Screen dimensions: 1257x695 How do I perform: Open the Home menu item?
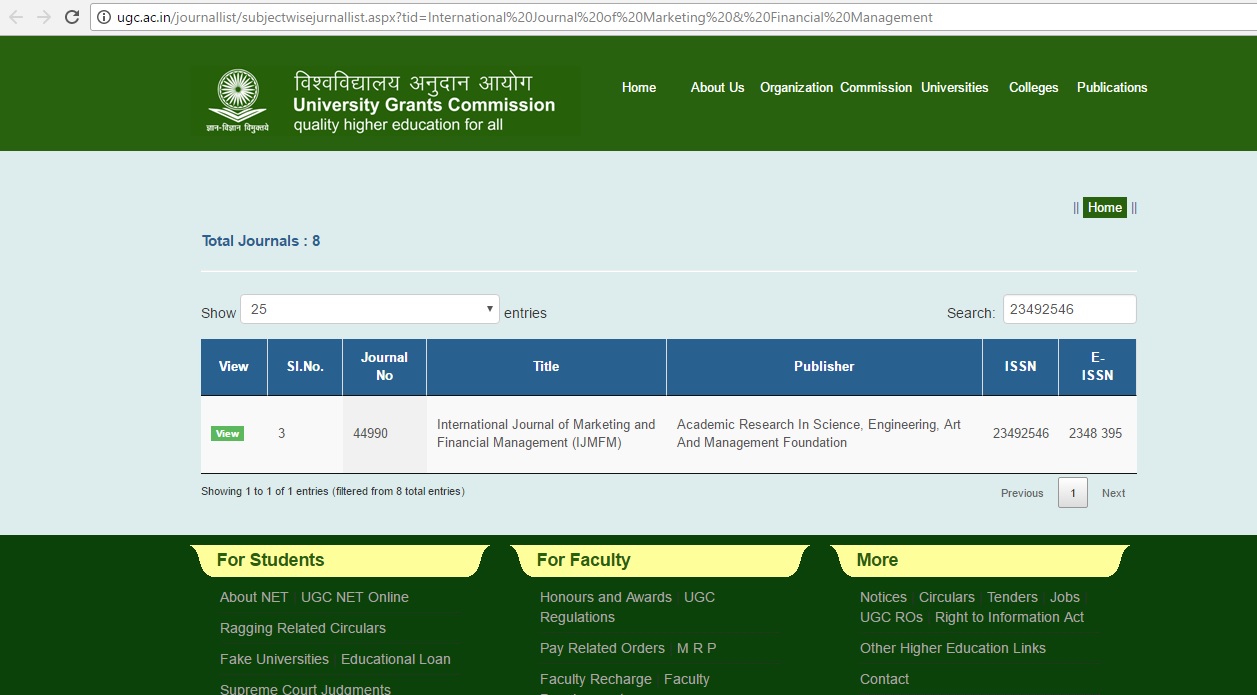638,88
